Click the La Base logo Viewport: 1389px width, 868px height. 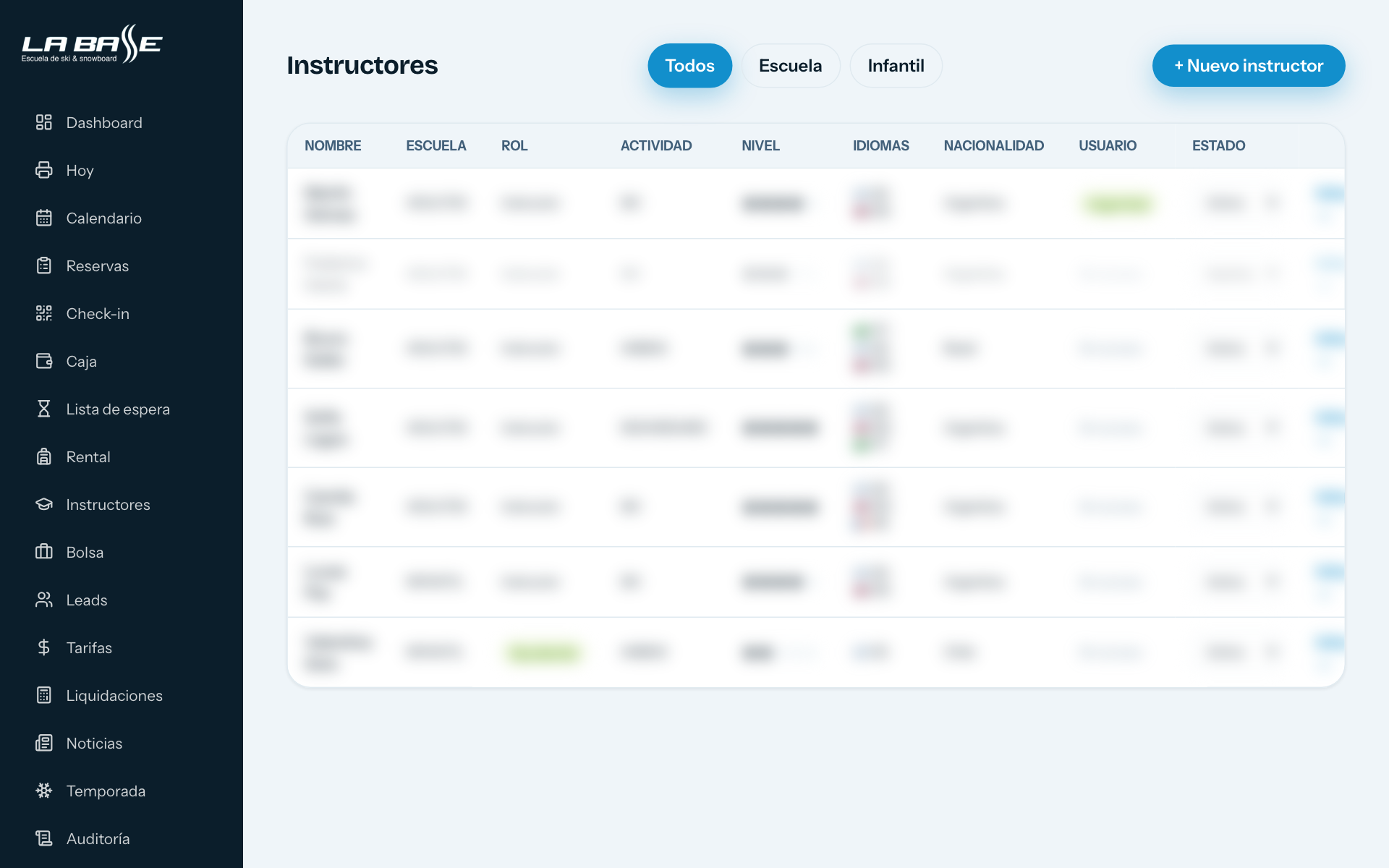(92, 44)
